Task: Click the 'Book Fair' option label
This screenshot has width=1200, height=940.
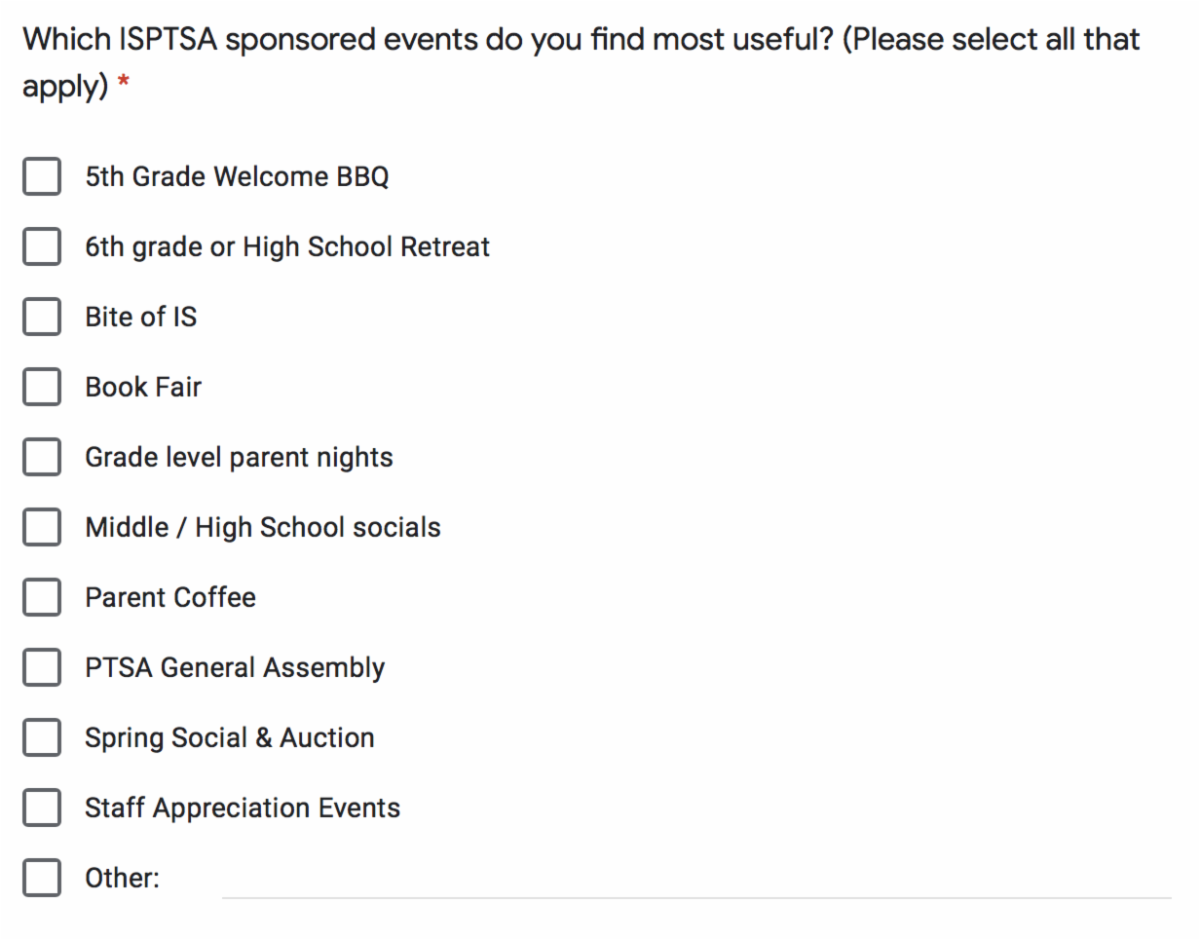Action: click(143, 388)
